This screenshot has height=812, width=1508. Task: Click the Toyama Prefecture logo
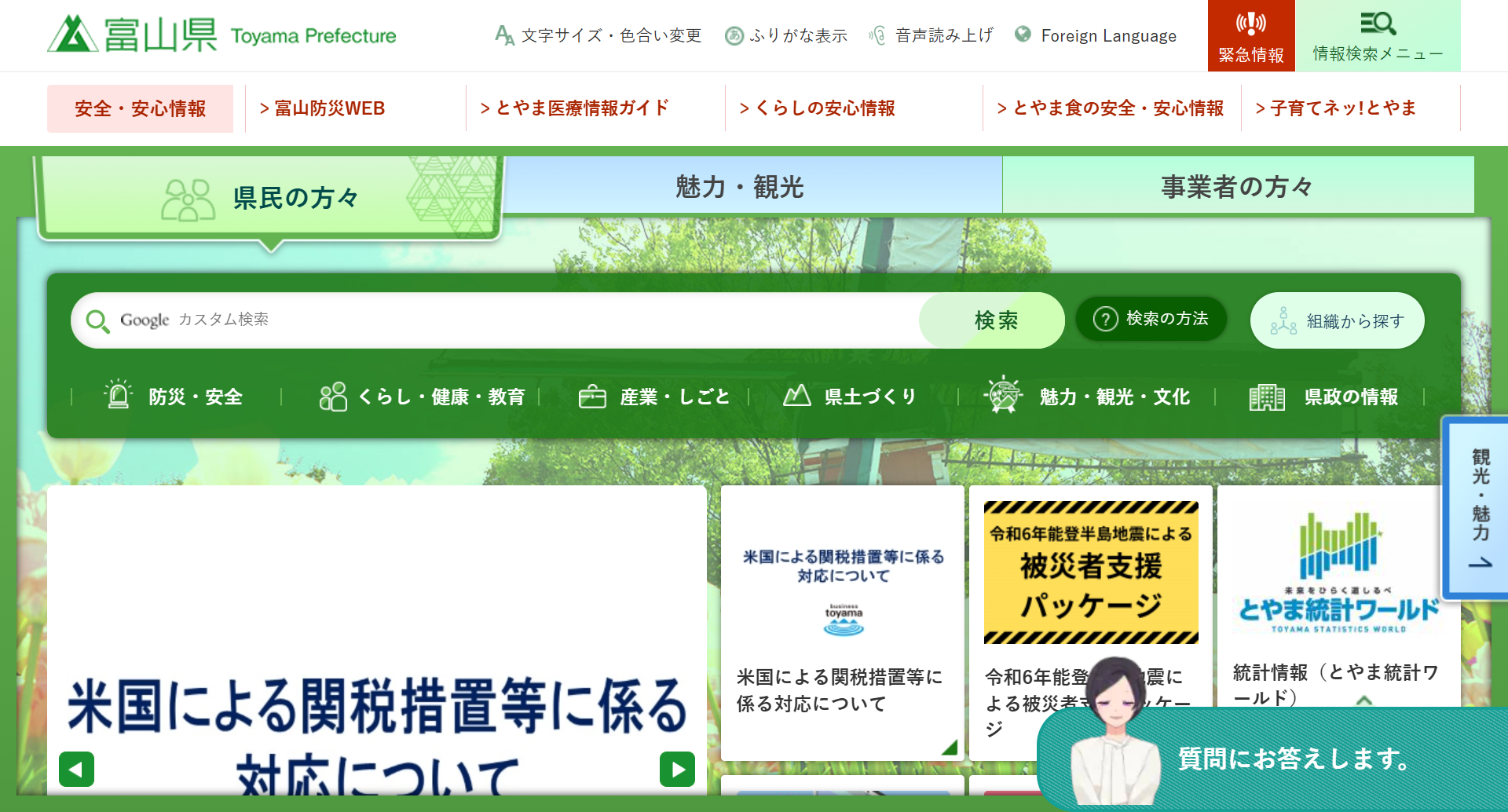221,35
